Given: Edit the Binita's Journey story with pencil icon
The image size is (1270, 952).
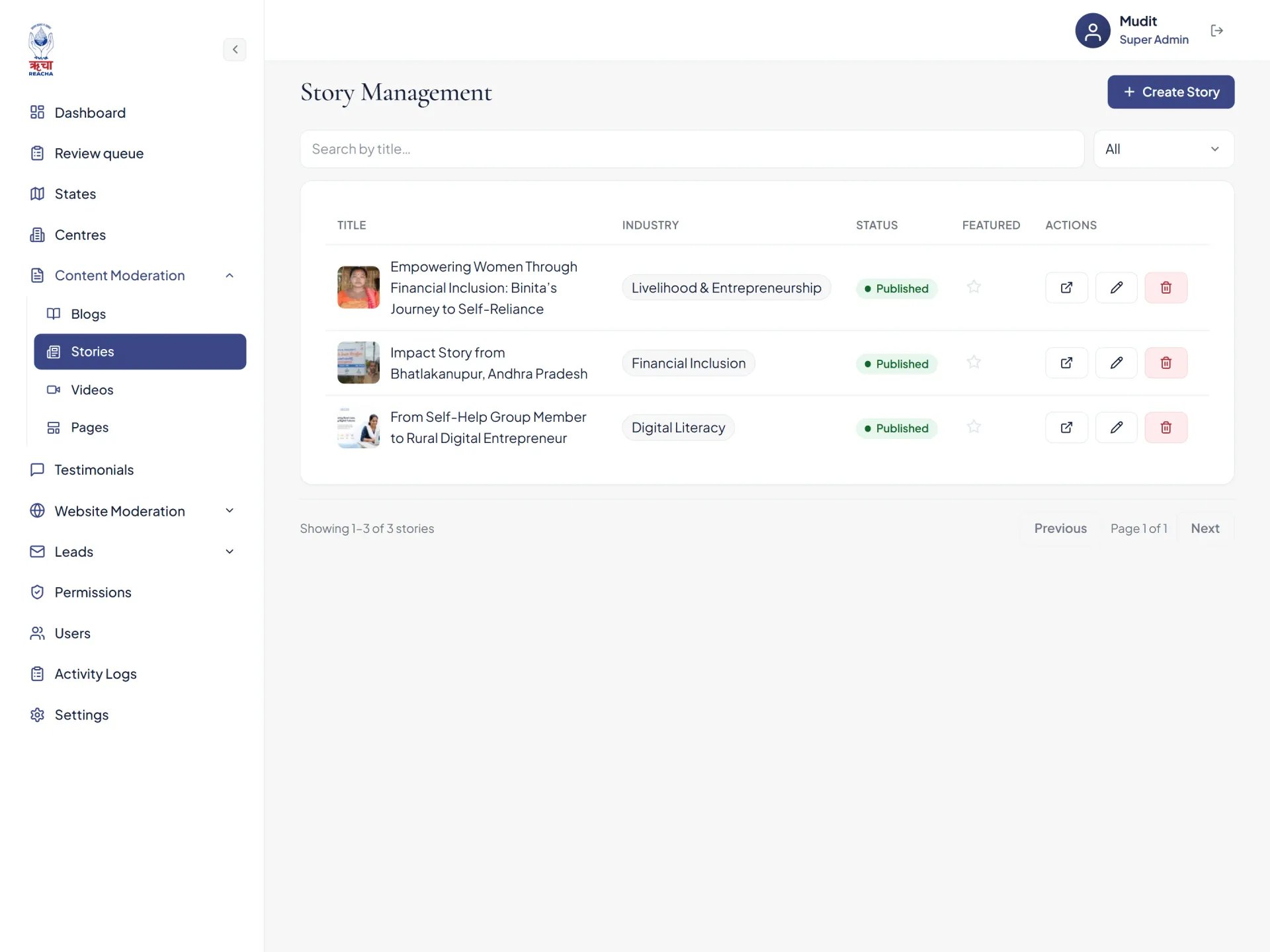Looking at the screenshot, I should (1116, 288).
